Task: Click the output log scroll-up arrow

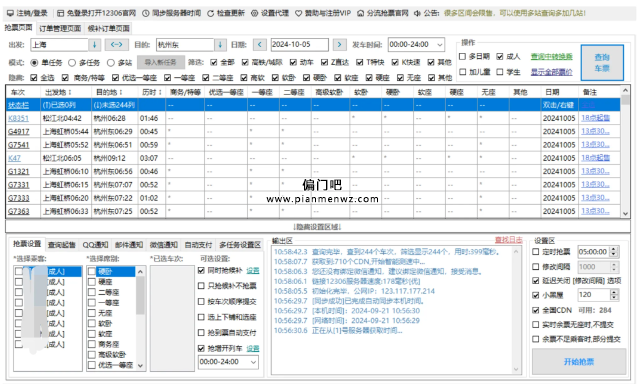Action: click(516, 251)
